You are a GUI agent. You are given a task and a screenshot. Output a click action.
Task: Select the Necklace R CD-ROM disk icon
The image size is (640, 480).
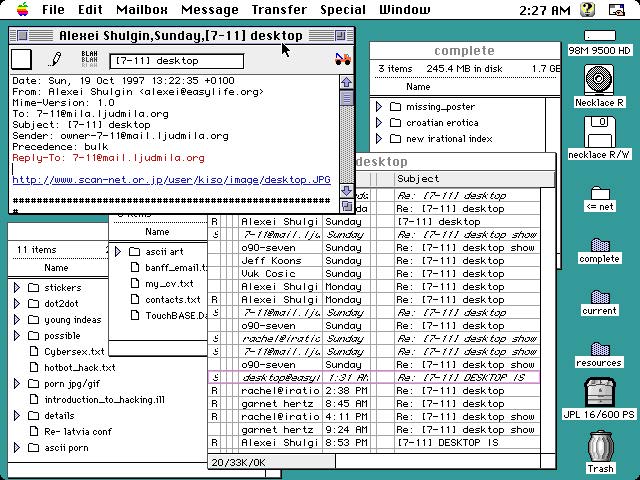600,80
